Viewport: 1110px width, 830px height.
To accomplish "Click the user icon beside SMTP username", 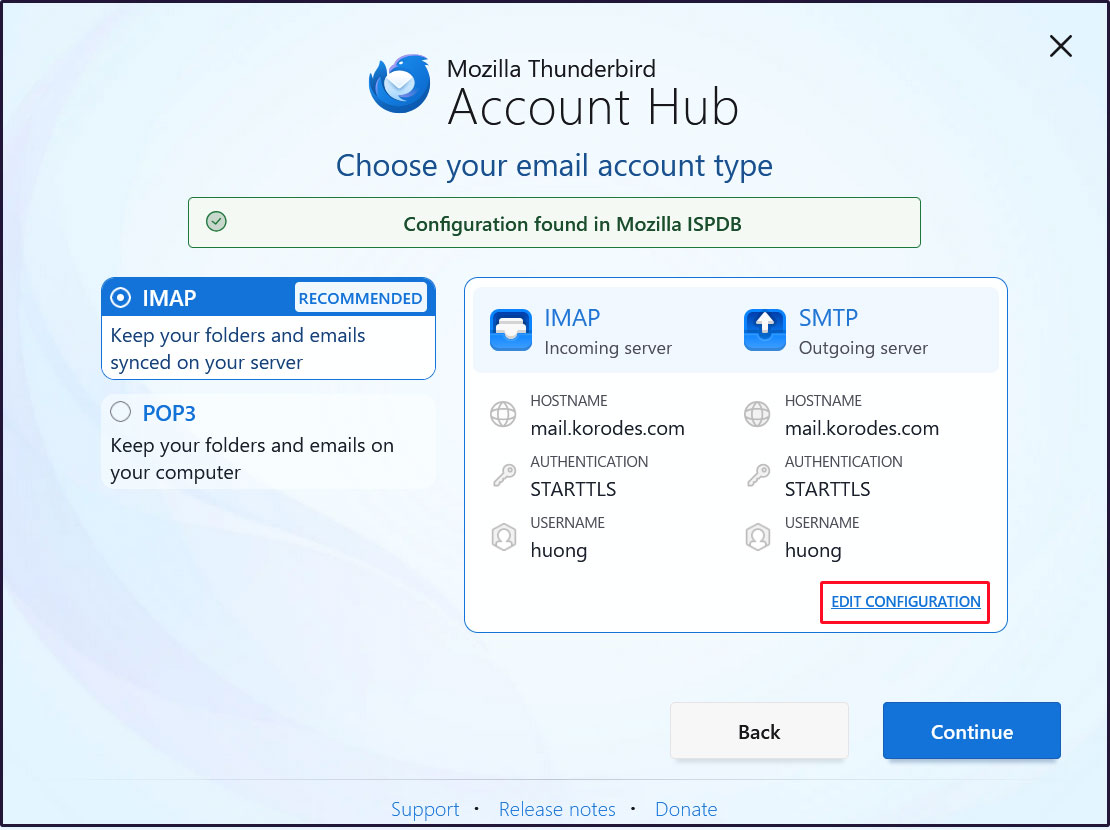I will 757,537.
